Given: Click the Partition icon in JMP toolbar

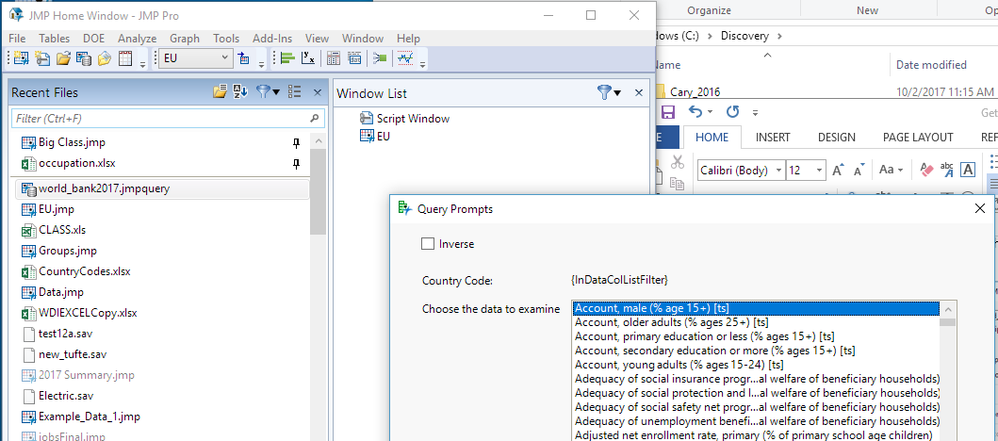Looking at the screenshot, I should (x=380, y=59).
